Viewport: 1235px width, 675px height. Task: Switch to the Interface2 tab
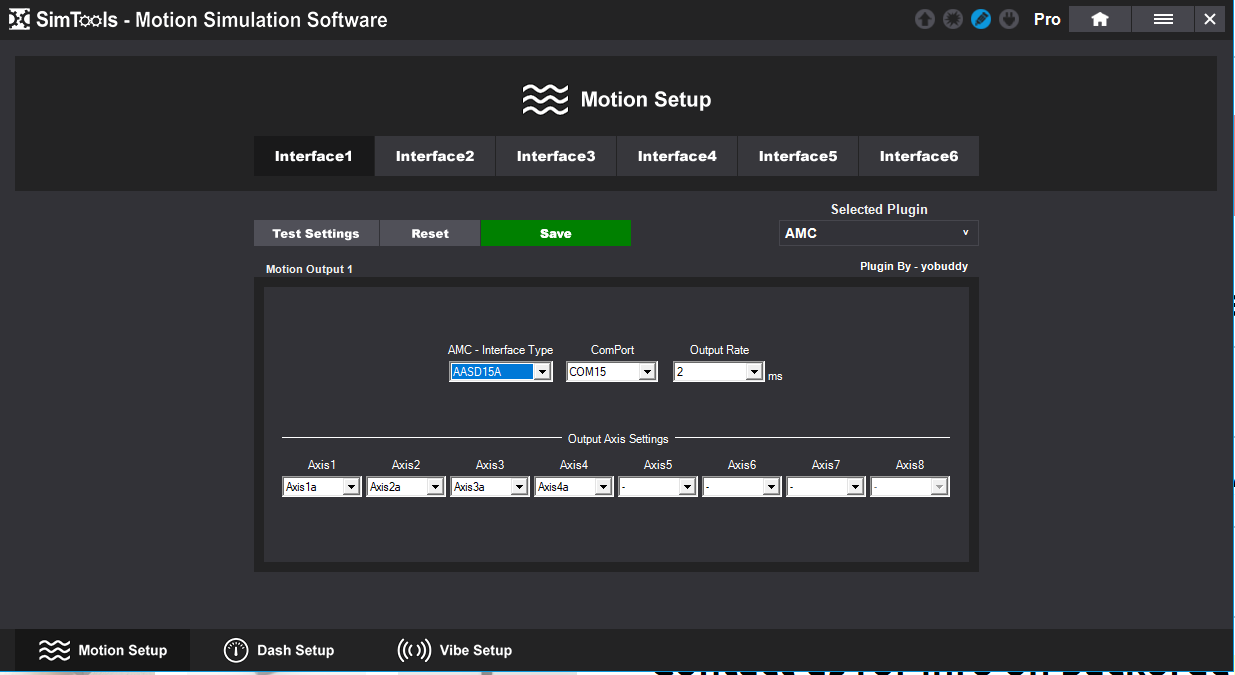pos(435,156)
